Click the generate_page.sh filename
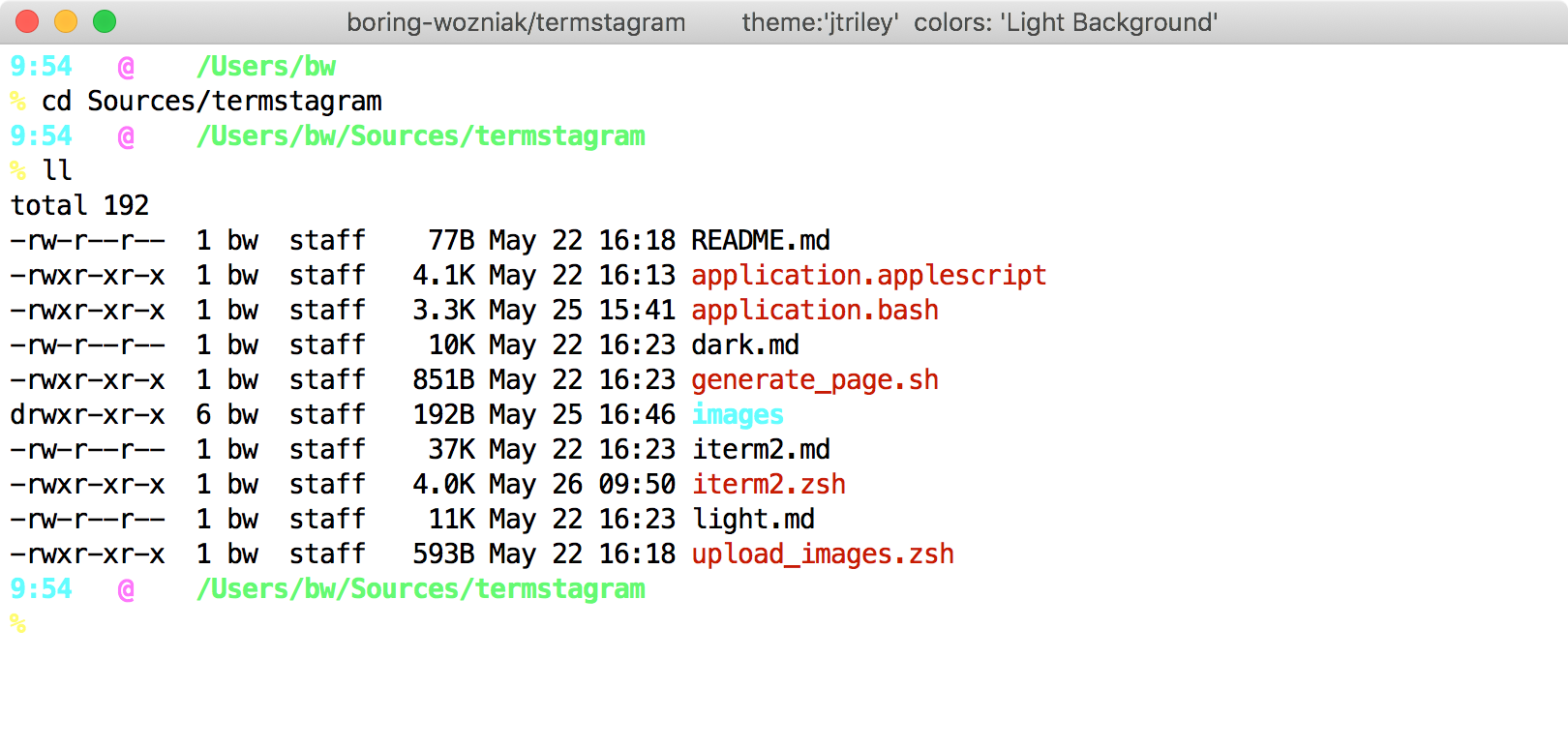Image resolution: width=1568 pixels, height=749 pixels. 815,379
